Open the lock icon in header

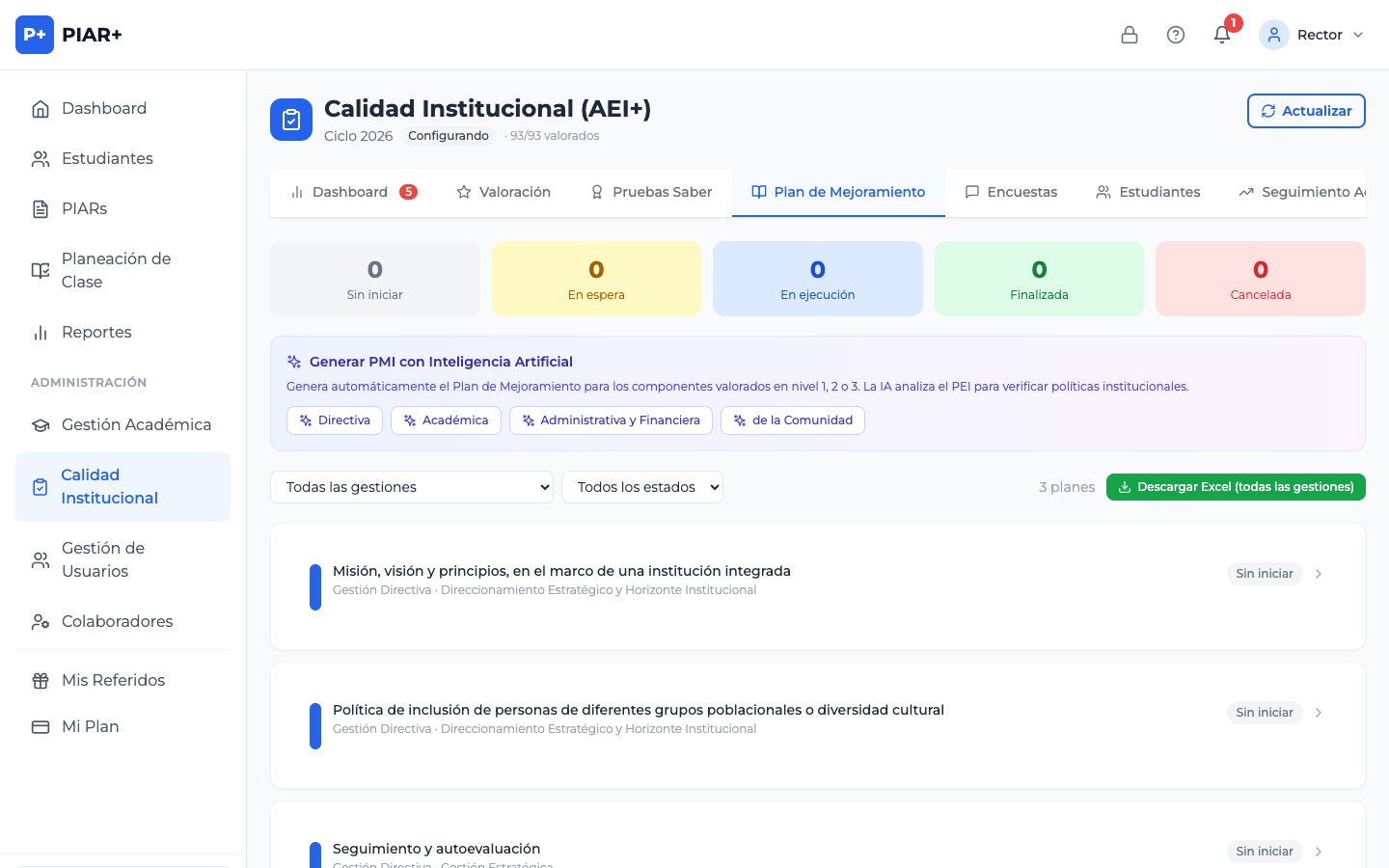[x=1130, y=35]
